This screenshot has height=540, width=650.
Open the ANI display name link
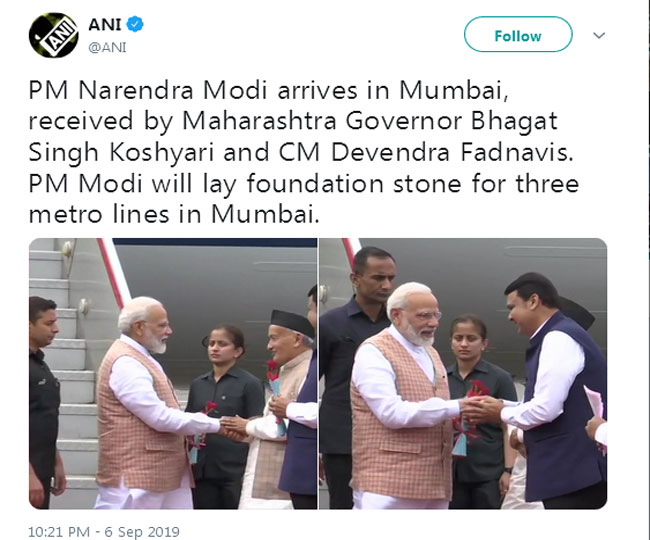coord(104,24)
